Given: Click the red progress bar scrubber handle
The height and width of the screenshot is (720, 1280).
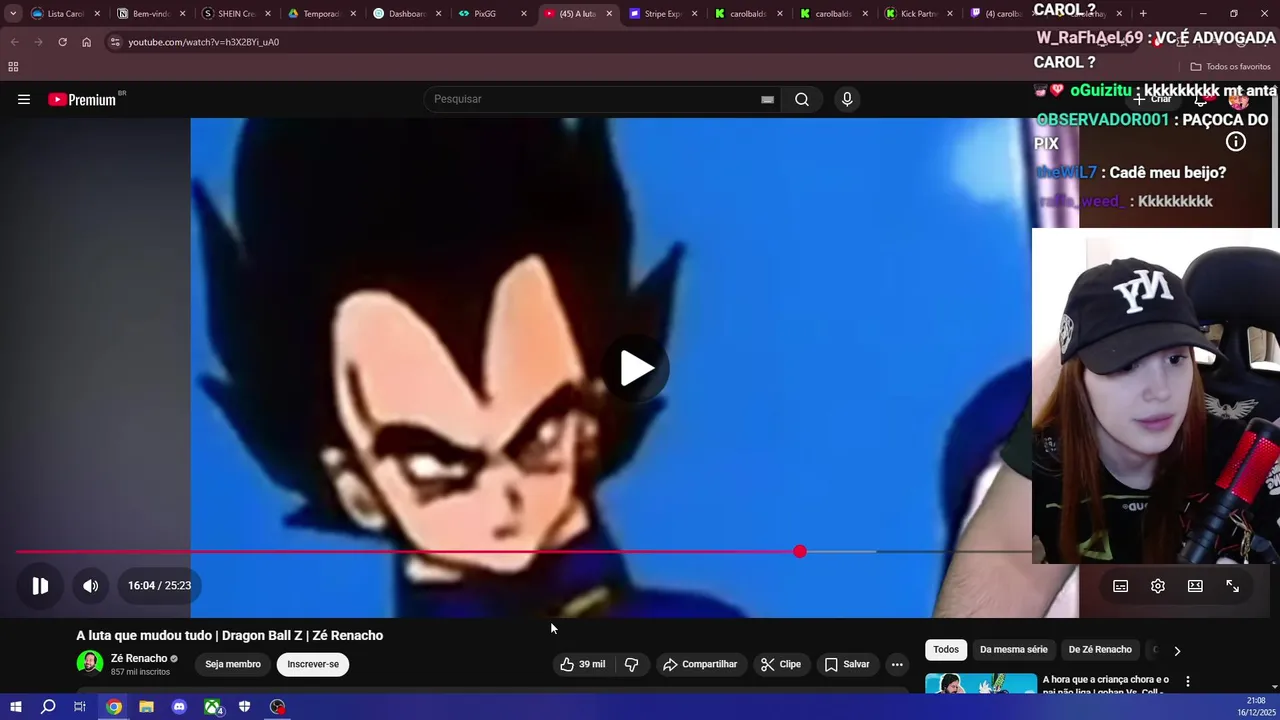Looking at the screenshot, I should pyautogui.click(x=800, y=551).
